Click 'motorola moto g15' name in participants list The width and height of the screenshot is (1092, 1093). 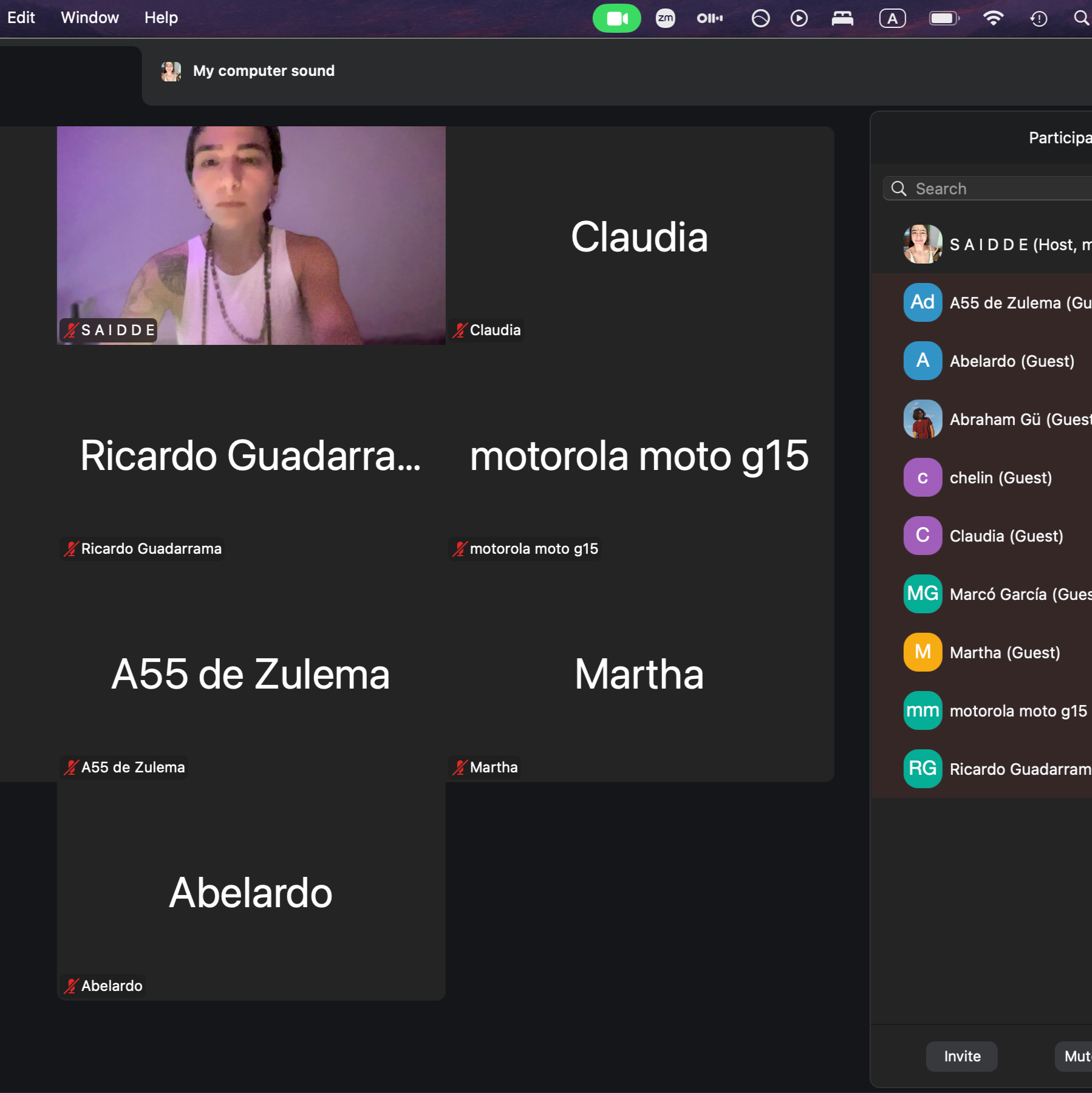pyautogui.click(x=1019, y=711)
